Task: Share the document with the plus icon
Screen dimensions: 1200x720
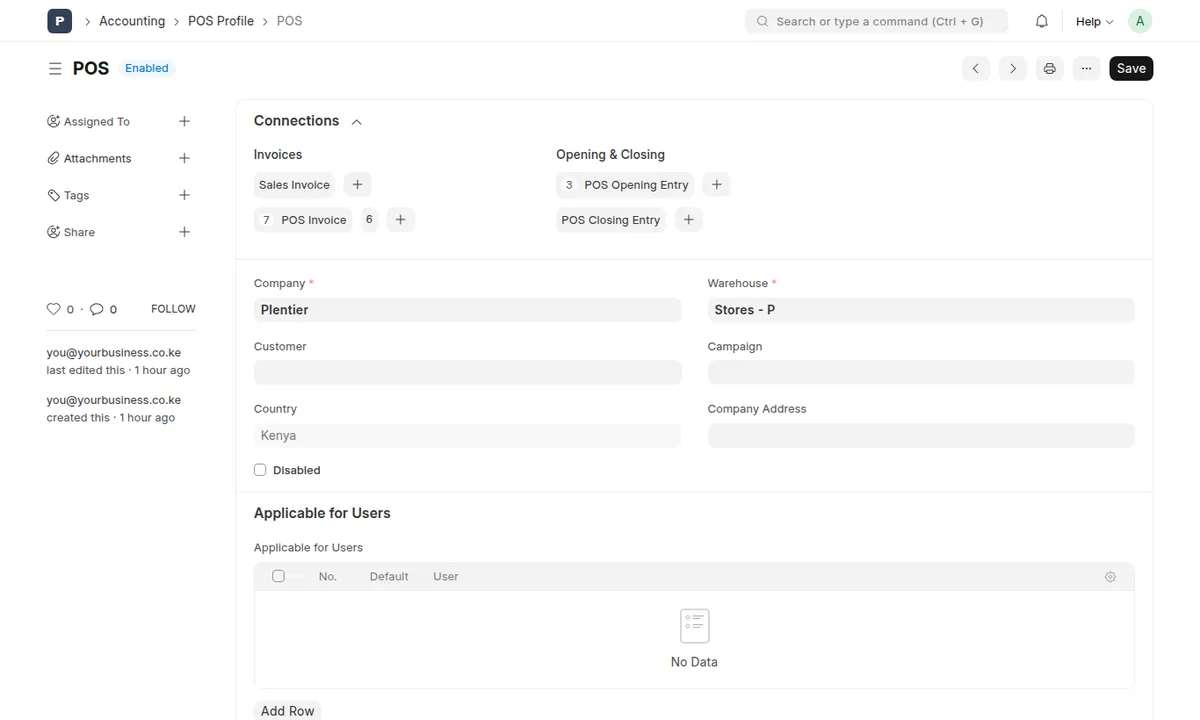Action: click(x=184, y=232)
